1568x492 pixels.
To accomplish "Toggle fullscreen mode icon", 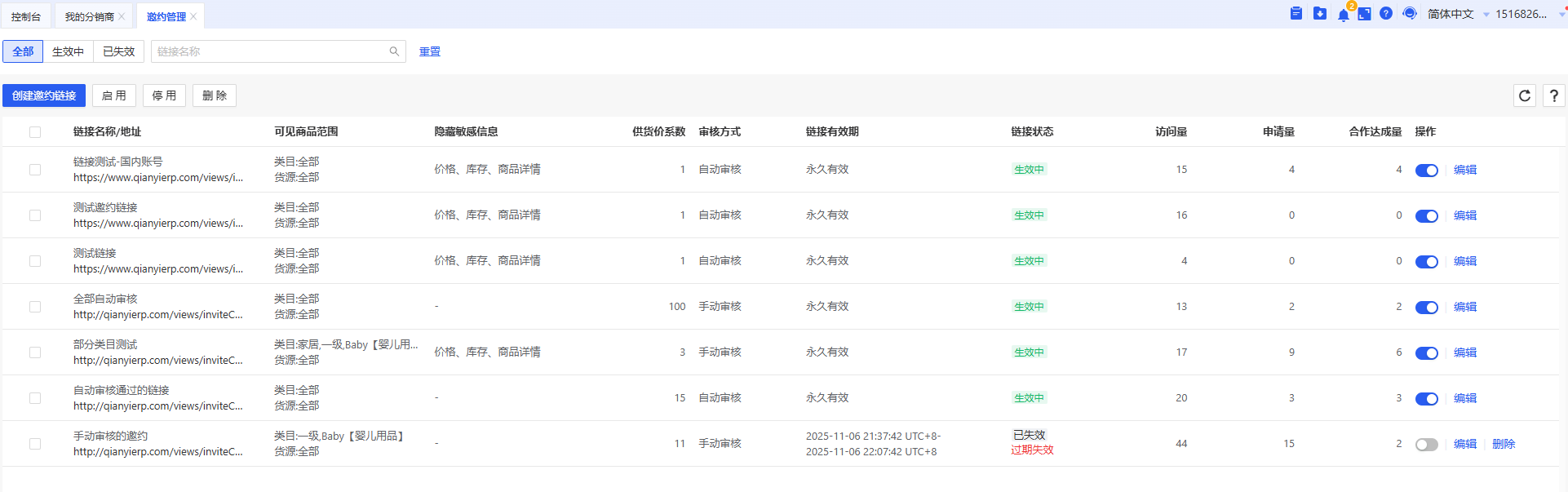I will [x=1364, y=14].
